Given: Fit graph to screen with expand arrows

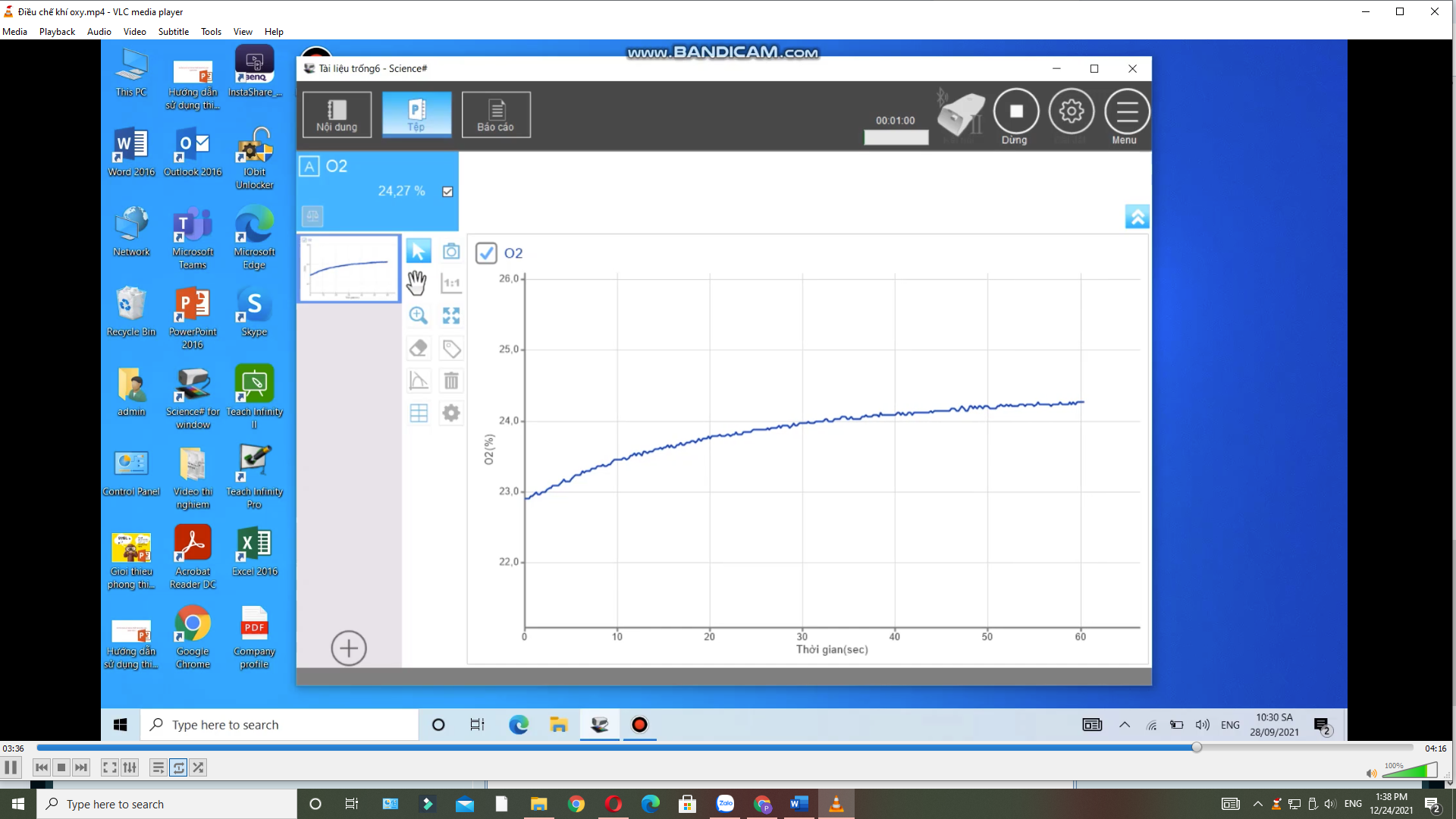Looking at the screenshot, I should (x=451, y=315).
